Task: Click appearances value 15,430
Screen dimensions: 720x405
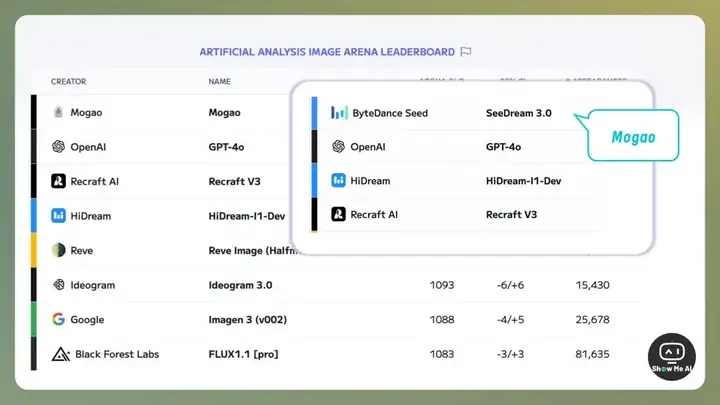Action: (592, 285)
